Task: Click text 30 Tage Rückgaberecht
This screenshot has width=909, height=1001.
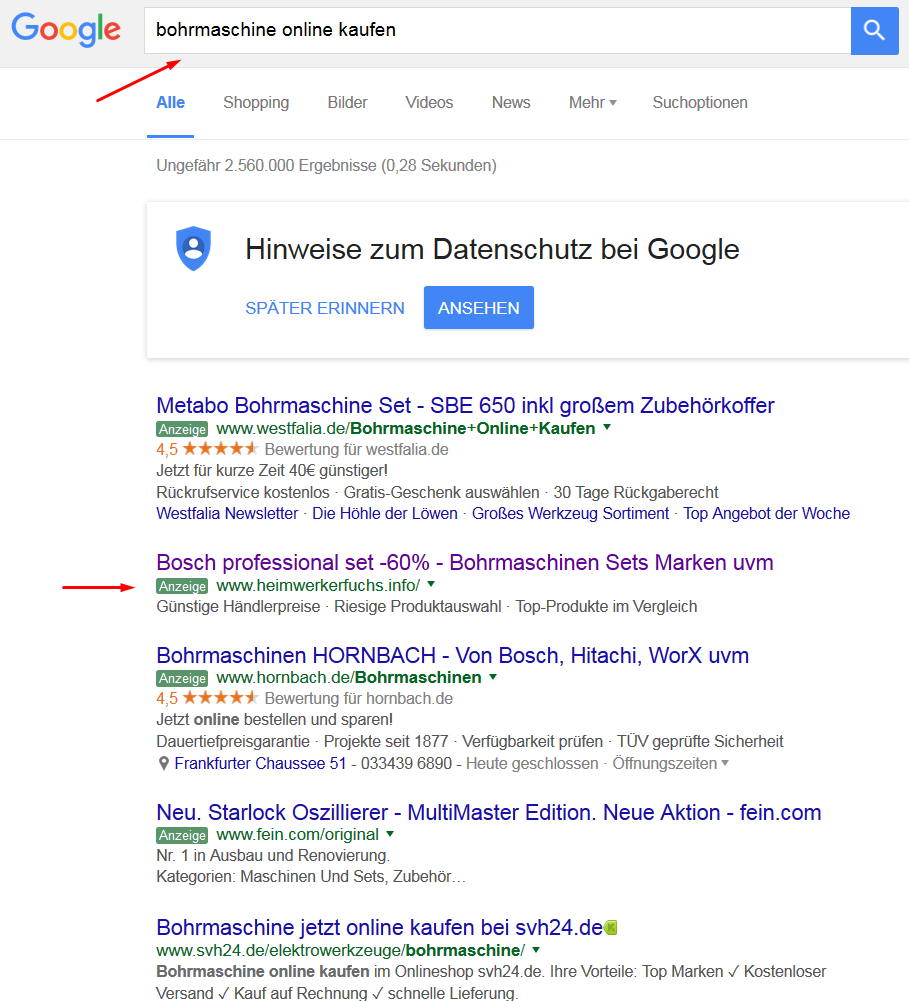Action: pyautogui.click(x=636, y=492)
